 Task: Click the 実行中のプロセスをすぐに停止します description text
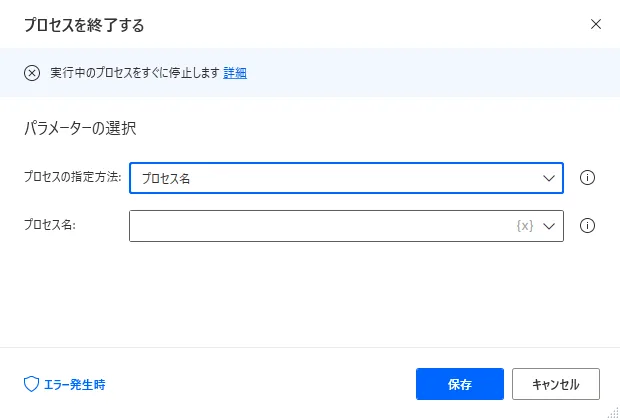[134, 72]
